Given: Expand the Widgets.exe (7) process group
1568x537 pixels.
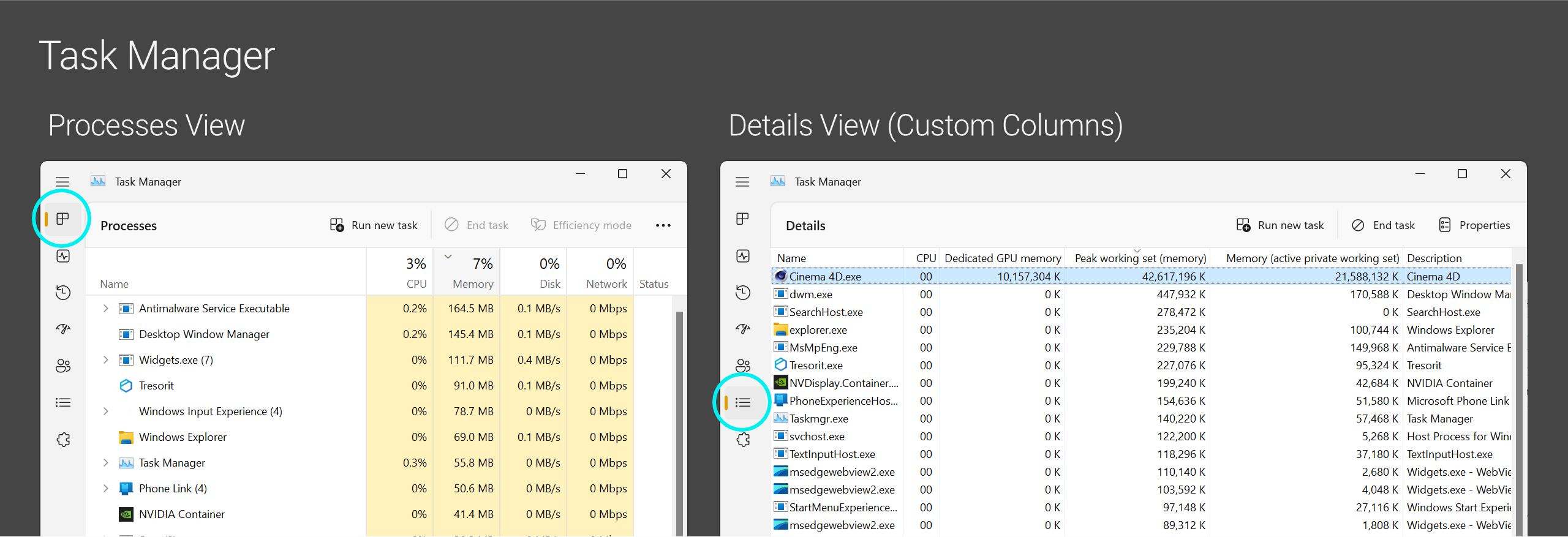Looking at the screenshot, I should [105, 360].
